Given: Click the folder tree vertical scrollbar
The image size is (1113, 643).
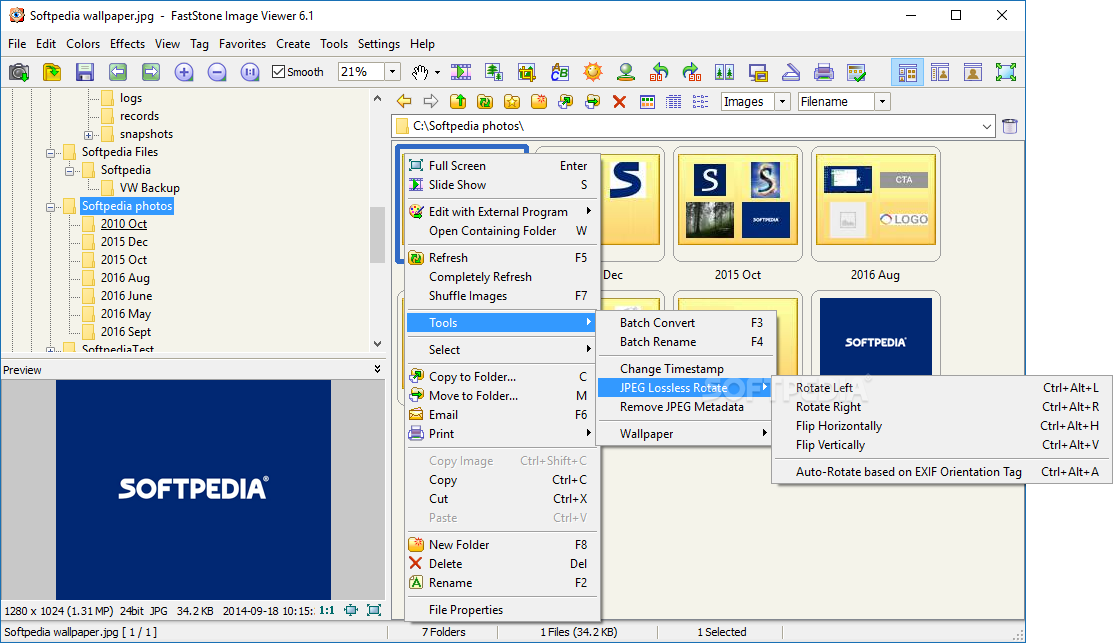Looking at the screenshot, I should (x=377, y=235).
